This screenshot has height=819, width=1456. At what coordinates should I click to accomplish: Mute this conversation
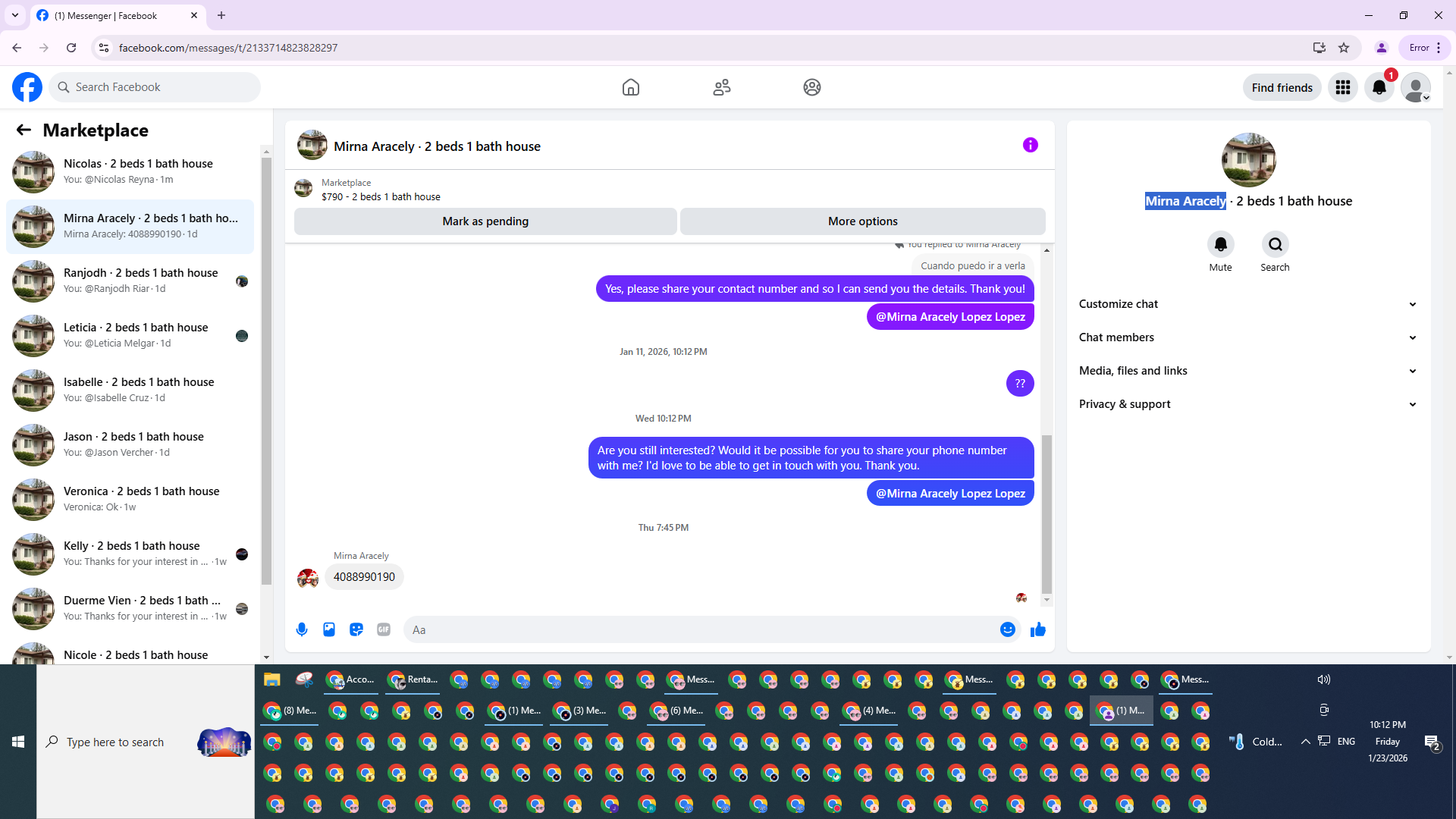[1220, 244]
